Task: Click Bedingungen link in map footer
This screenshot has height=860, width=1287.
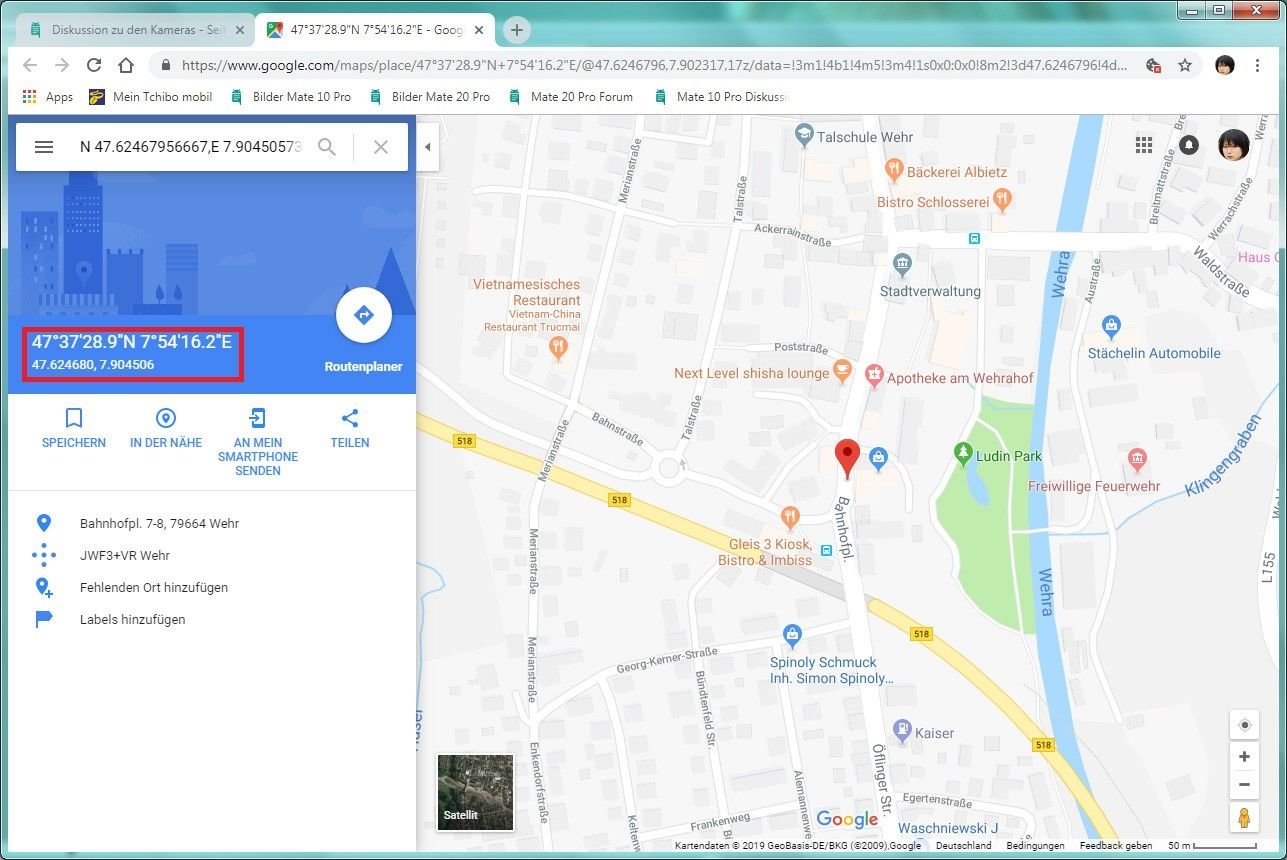Action: [x=1035, y=846]
